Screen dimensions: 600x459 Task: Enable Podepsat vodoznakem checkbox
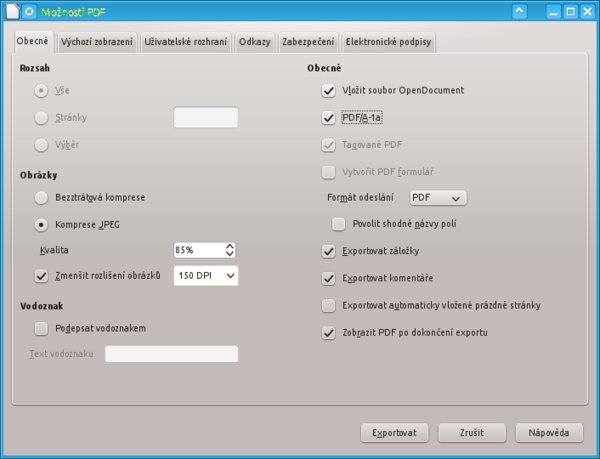click(41, 329)
